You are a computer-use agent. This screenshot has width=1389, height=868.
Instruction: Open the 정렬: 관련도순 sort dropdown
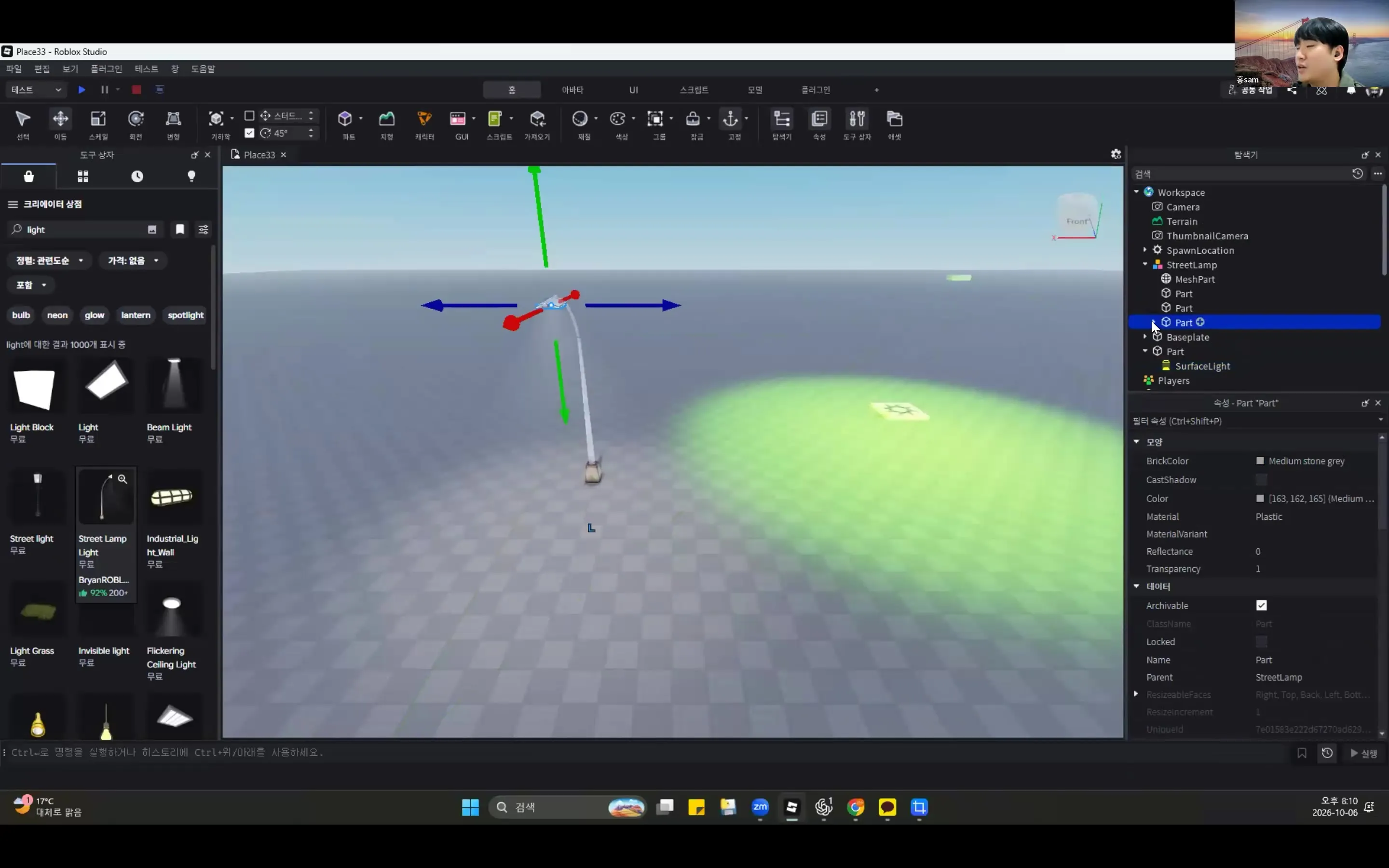[x=50, y=260]
